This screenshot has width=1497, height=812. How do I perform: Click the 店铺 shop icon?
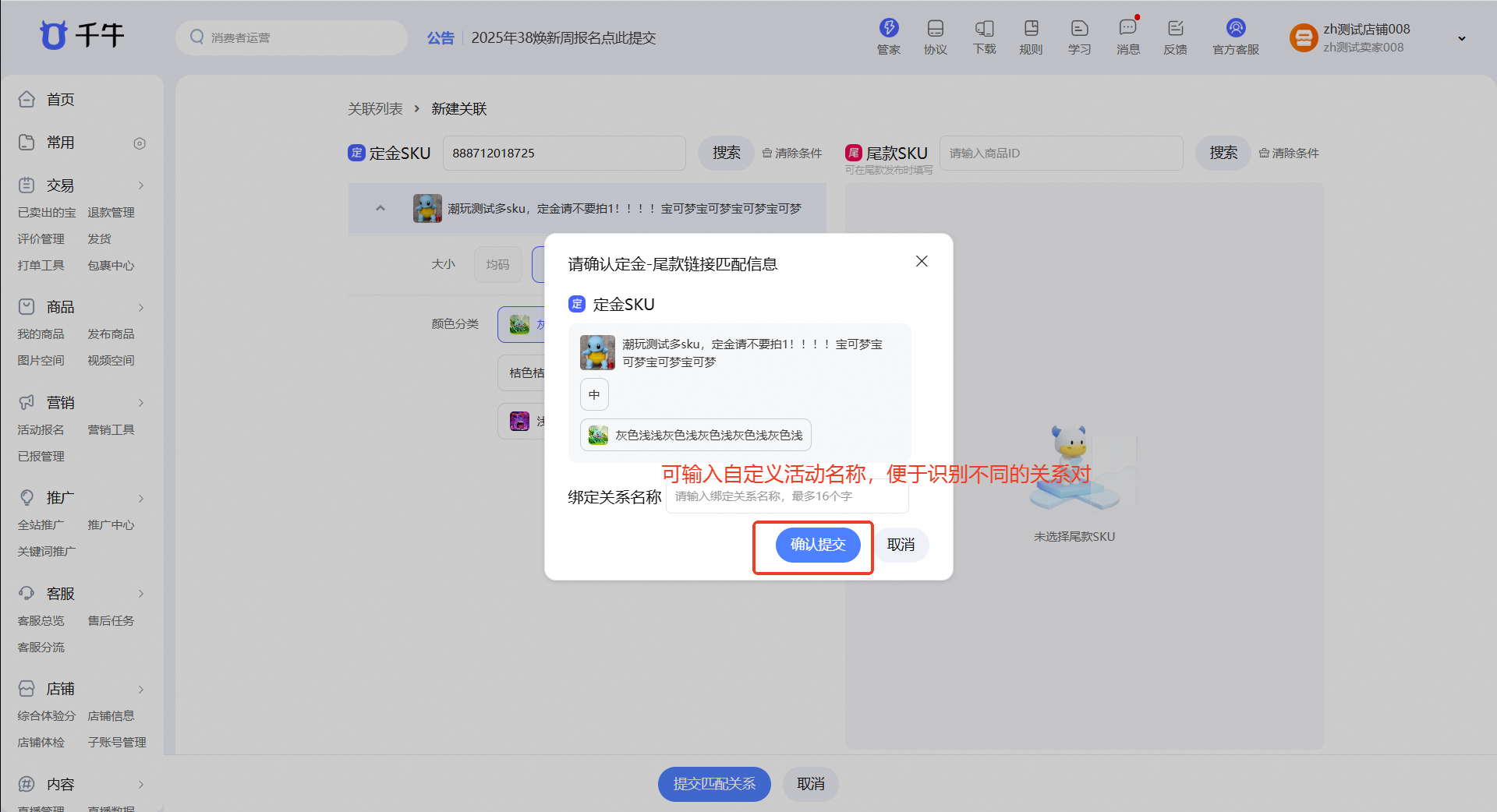[x=27, y=688]
